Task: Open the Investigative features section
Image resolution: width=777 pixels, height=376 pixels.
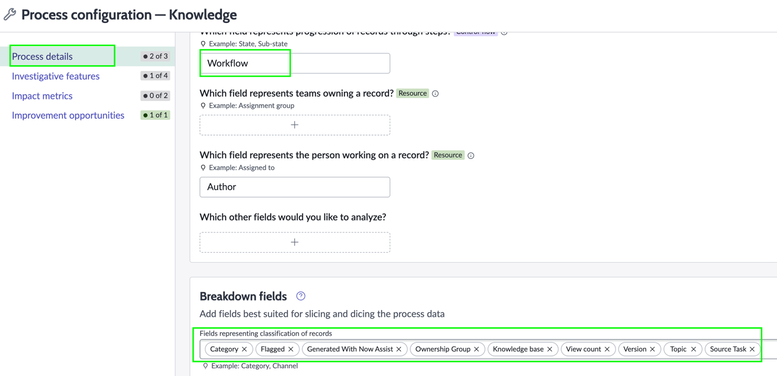Action: click(56, 76)
